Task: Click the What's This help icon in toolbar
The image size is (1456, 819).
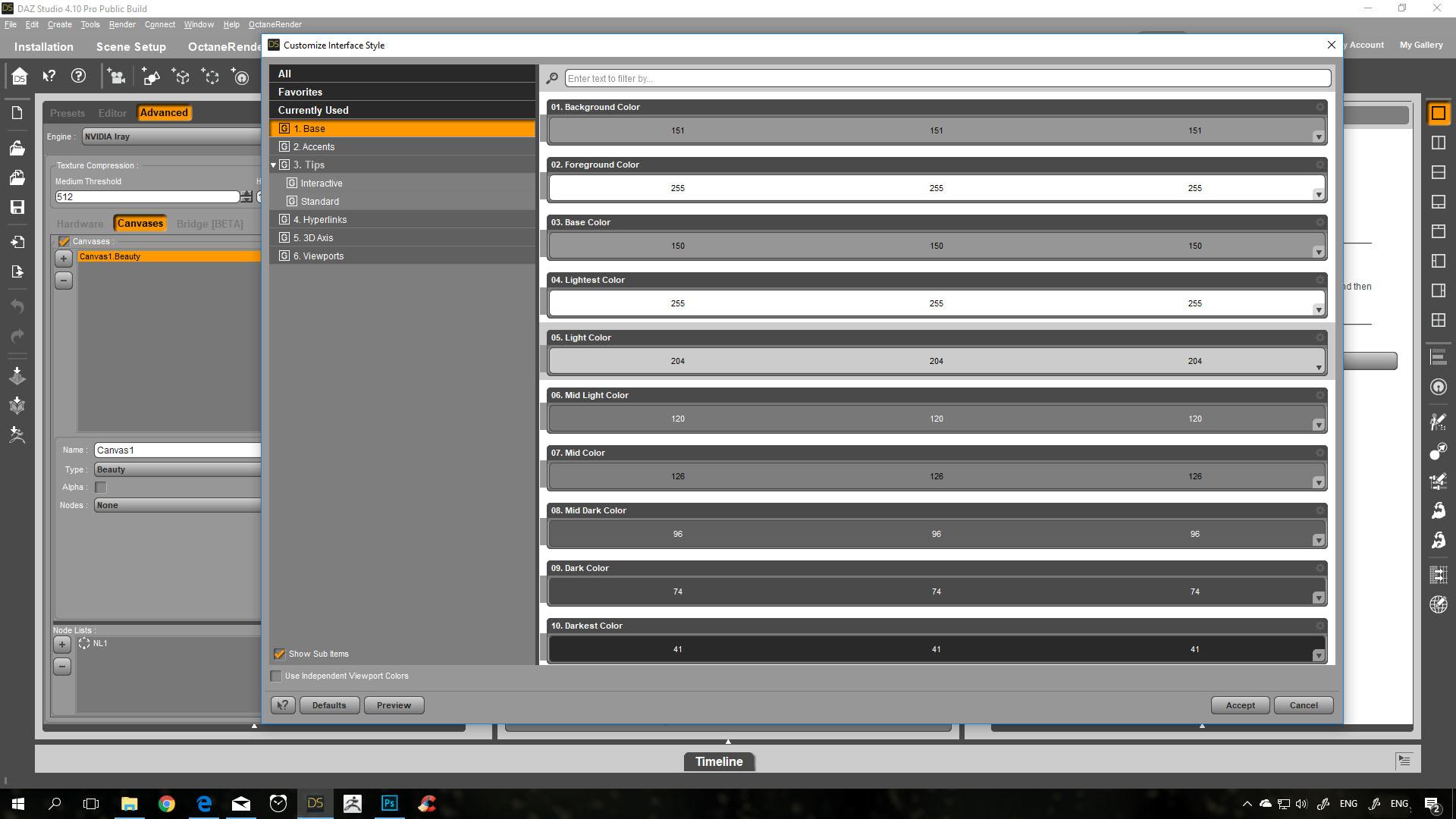Action: (49, 76)
